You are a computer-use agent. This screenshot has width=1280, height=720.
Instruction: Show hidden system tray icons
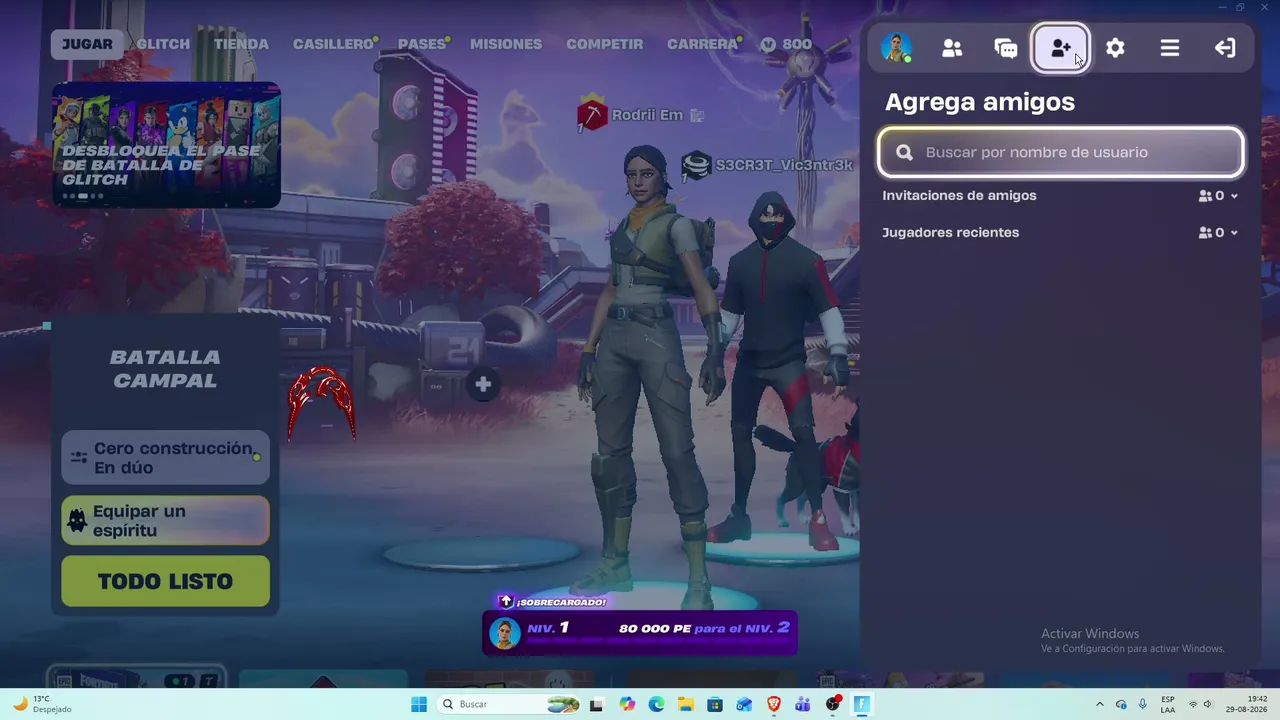1100,704
